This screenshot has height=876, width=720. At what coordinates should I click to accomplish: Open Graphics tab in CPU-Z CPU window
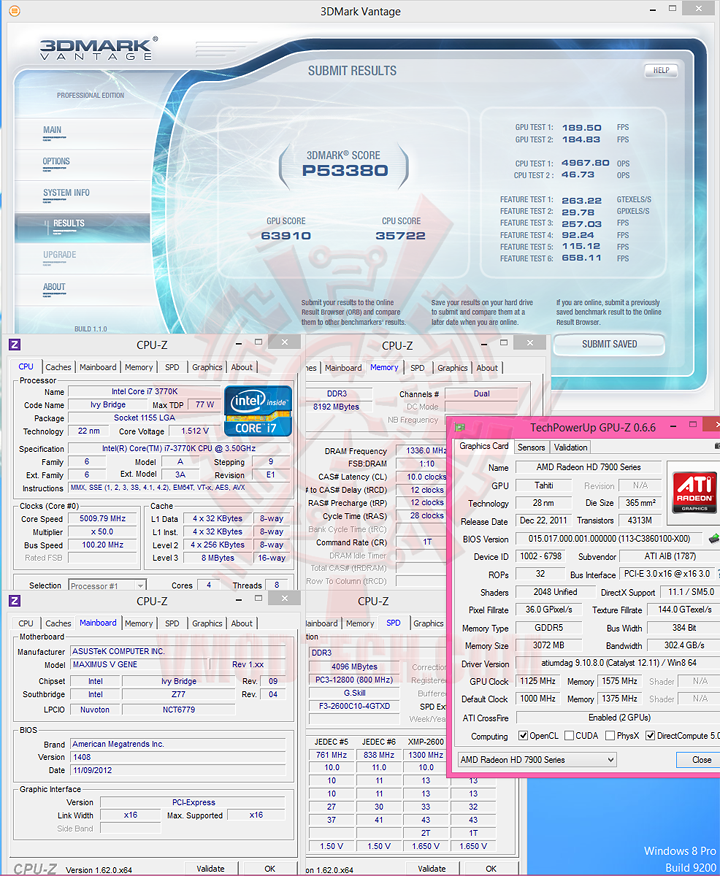(207, 367)
